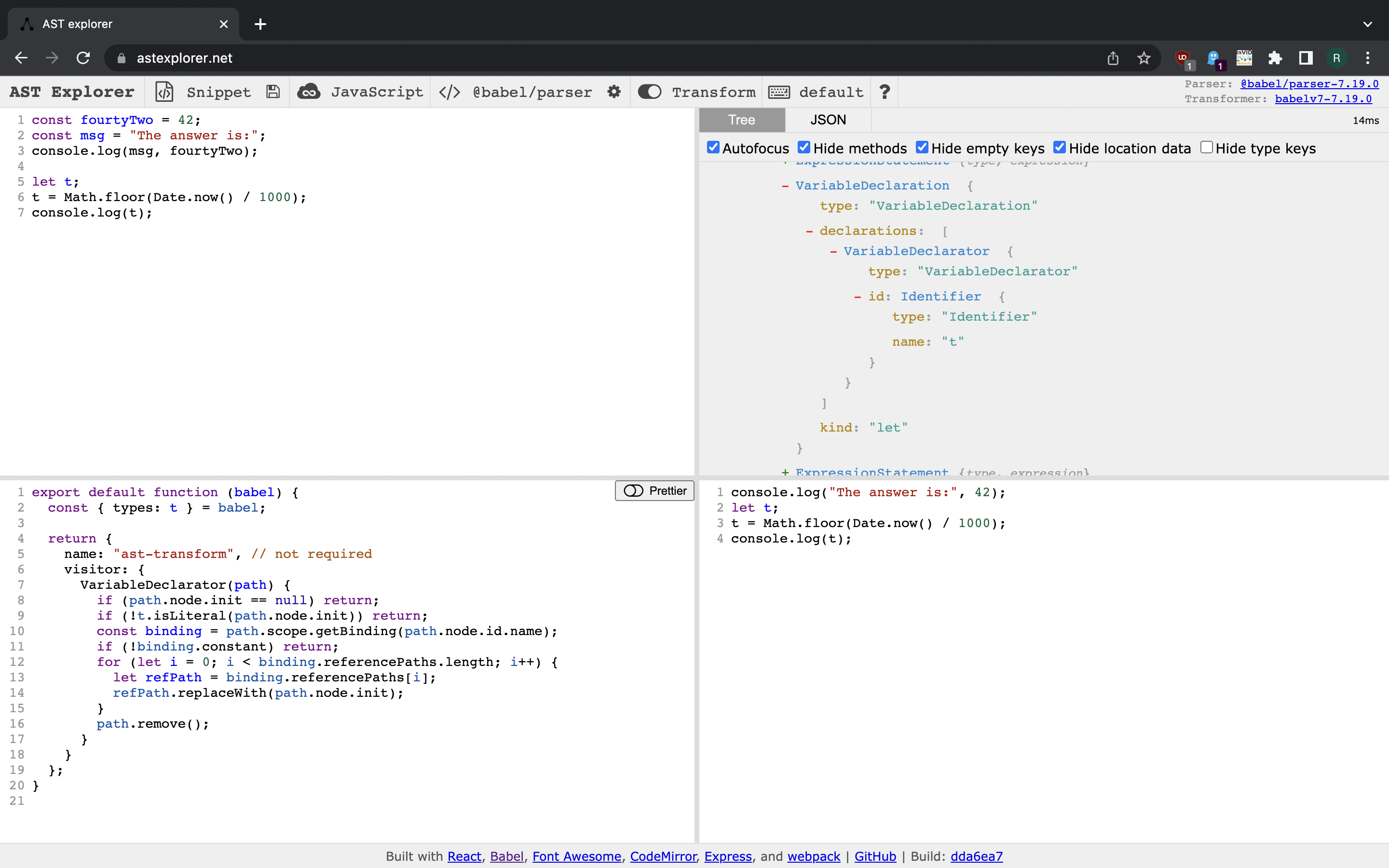Screen dimensions: 1389x868
Task: Open the Babel footer link
Action: 506,856
